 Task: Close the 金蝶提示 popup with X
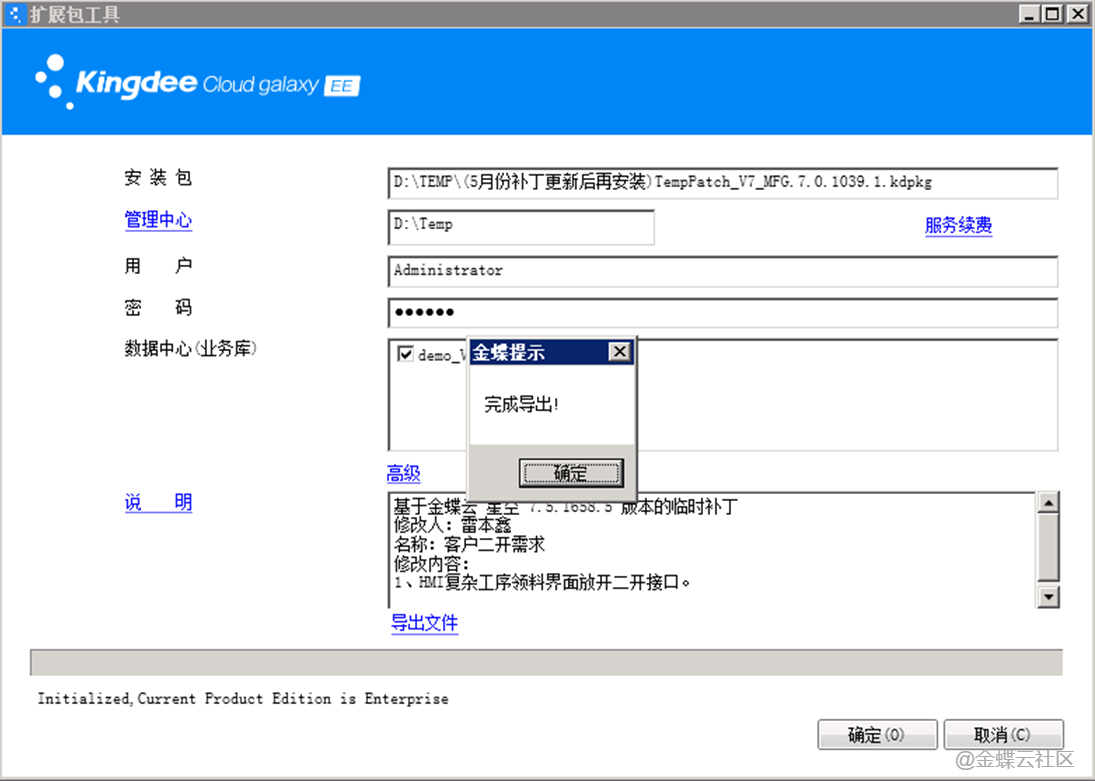coord(619,351)
